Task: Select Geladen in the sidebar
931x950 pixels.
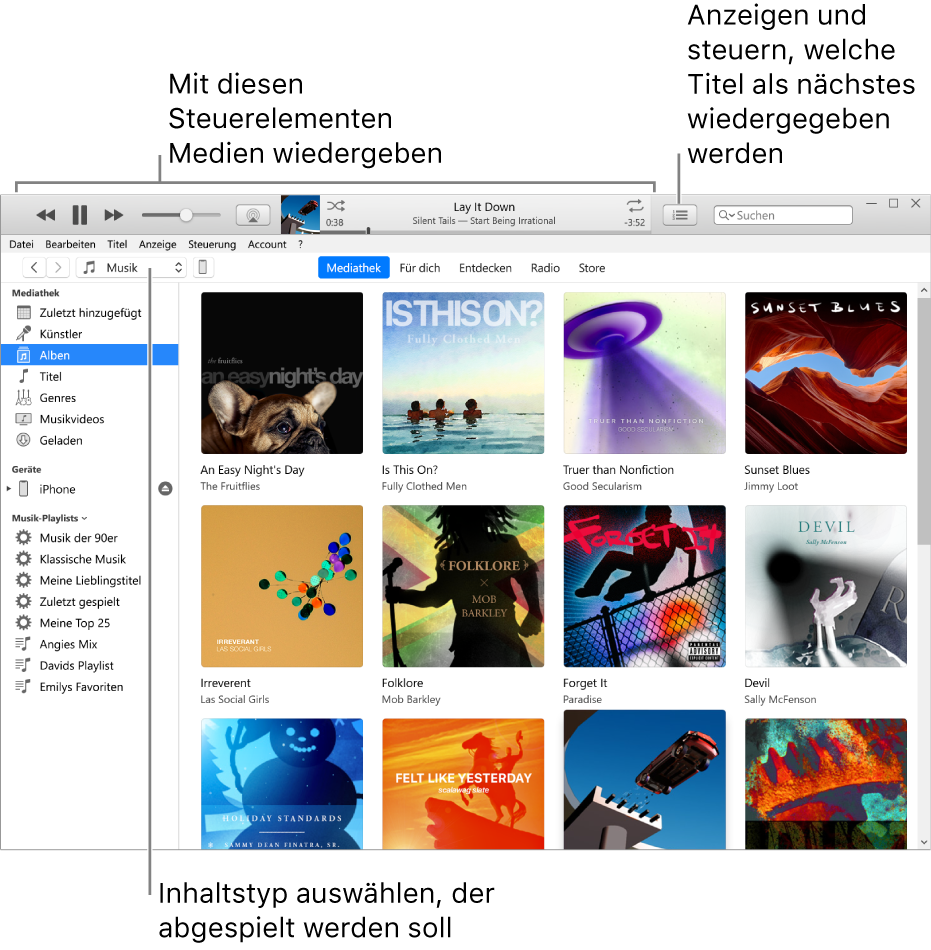Action: pos(90,440)
